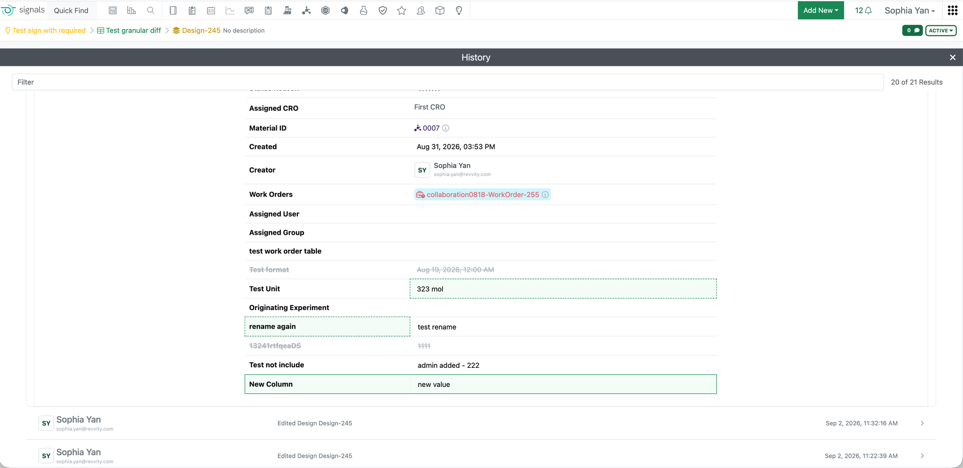The width and height of the screenshot is (963, 468).
Task: Click the info icon beside WorkOrder-255
Action: (545, 195)
